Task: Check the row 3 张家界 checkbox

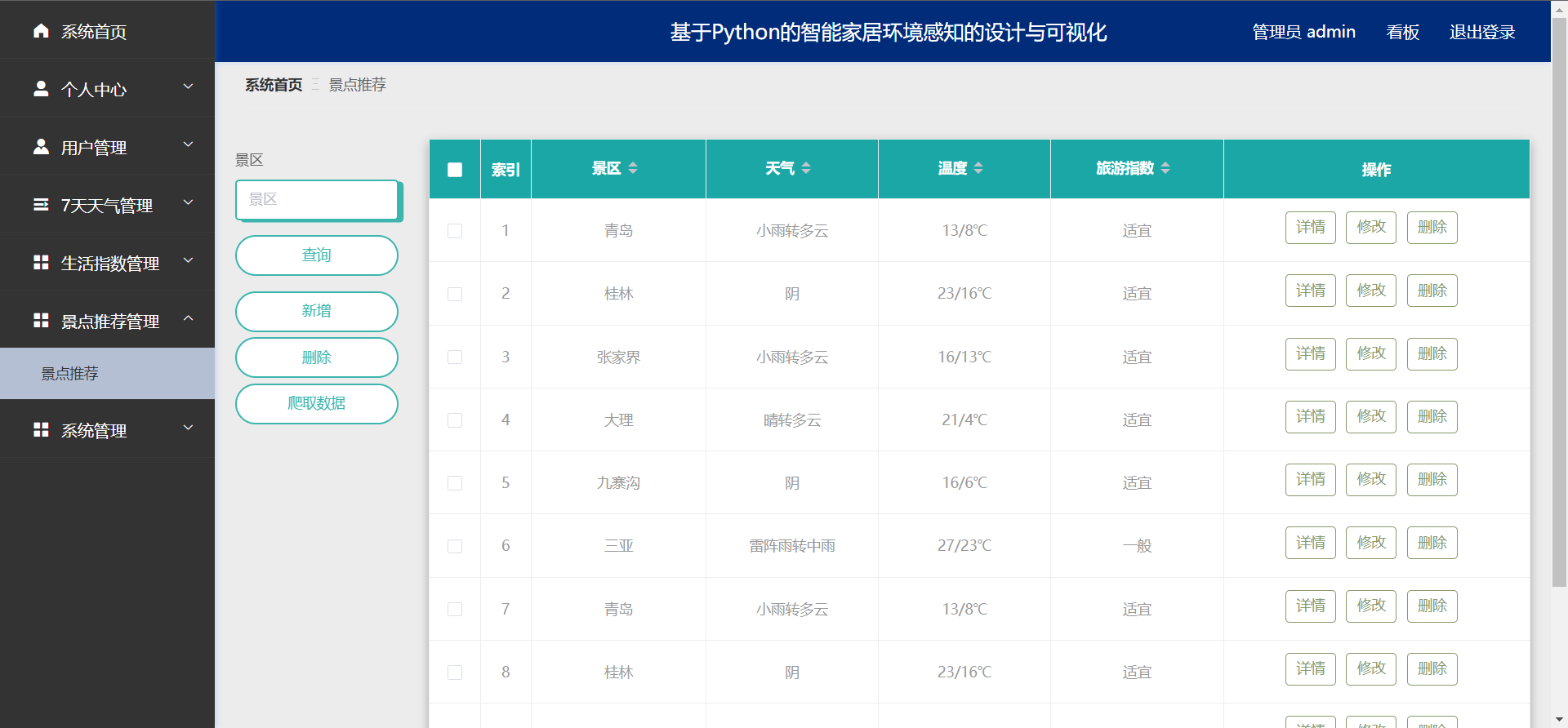Action: pyautogui.click(x=455, y=357)
